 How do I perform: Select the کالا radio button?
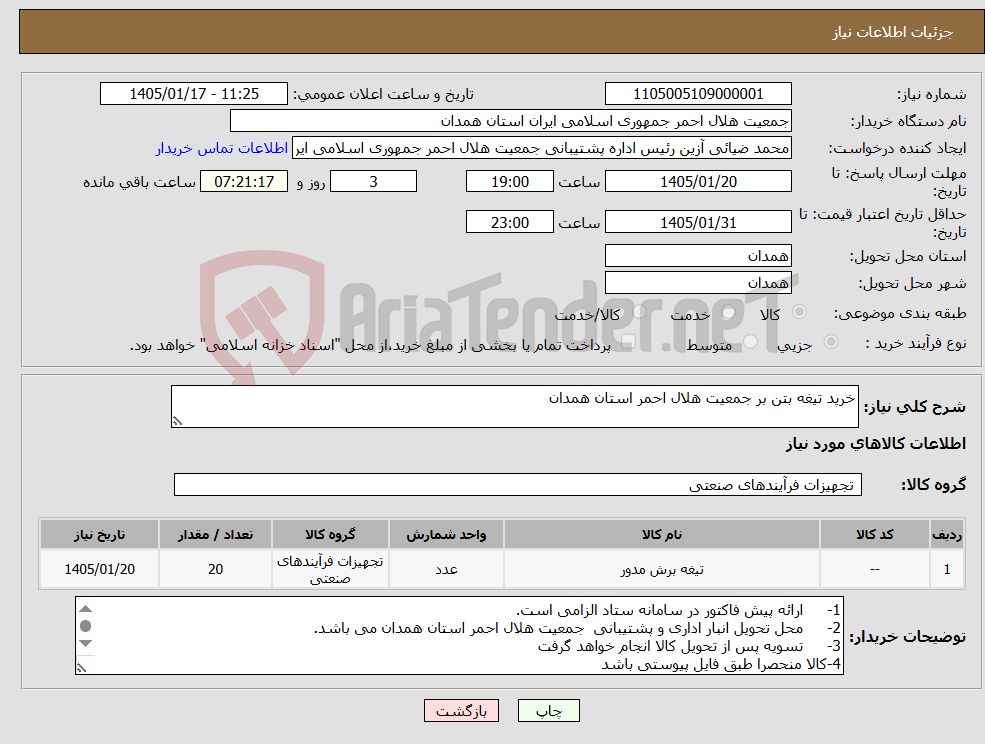(800, 312)
